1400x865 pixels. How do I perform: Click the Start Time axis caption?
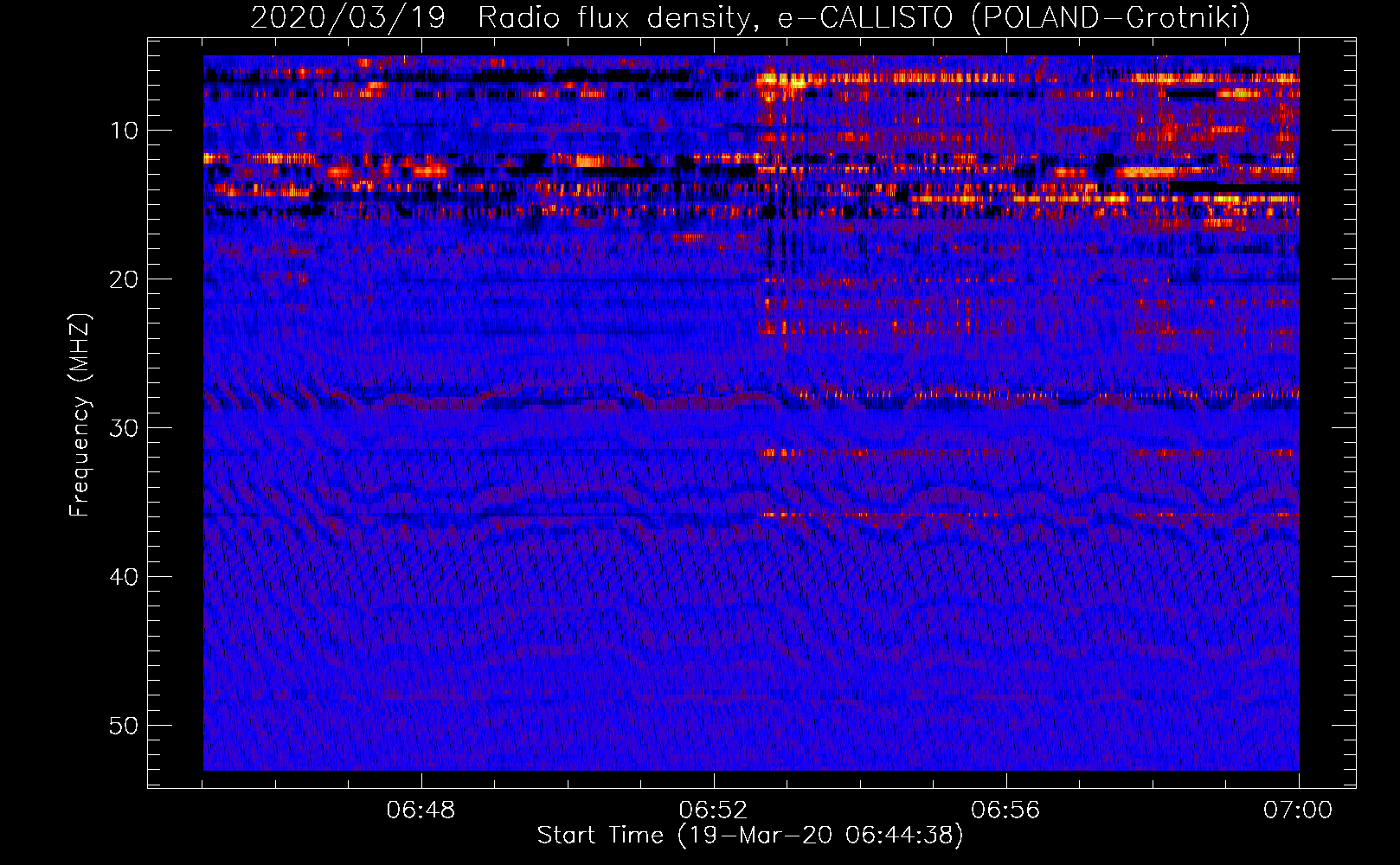(x=750, y=836)
